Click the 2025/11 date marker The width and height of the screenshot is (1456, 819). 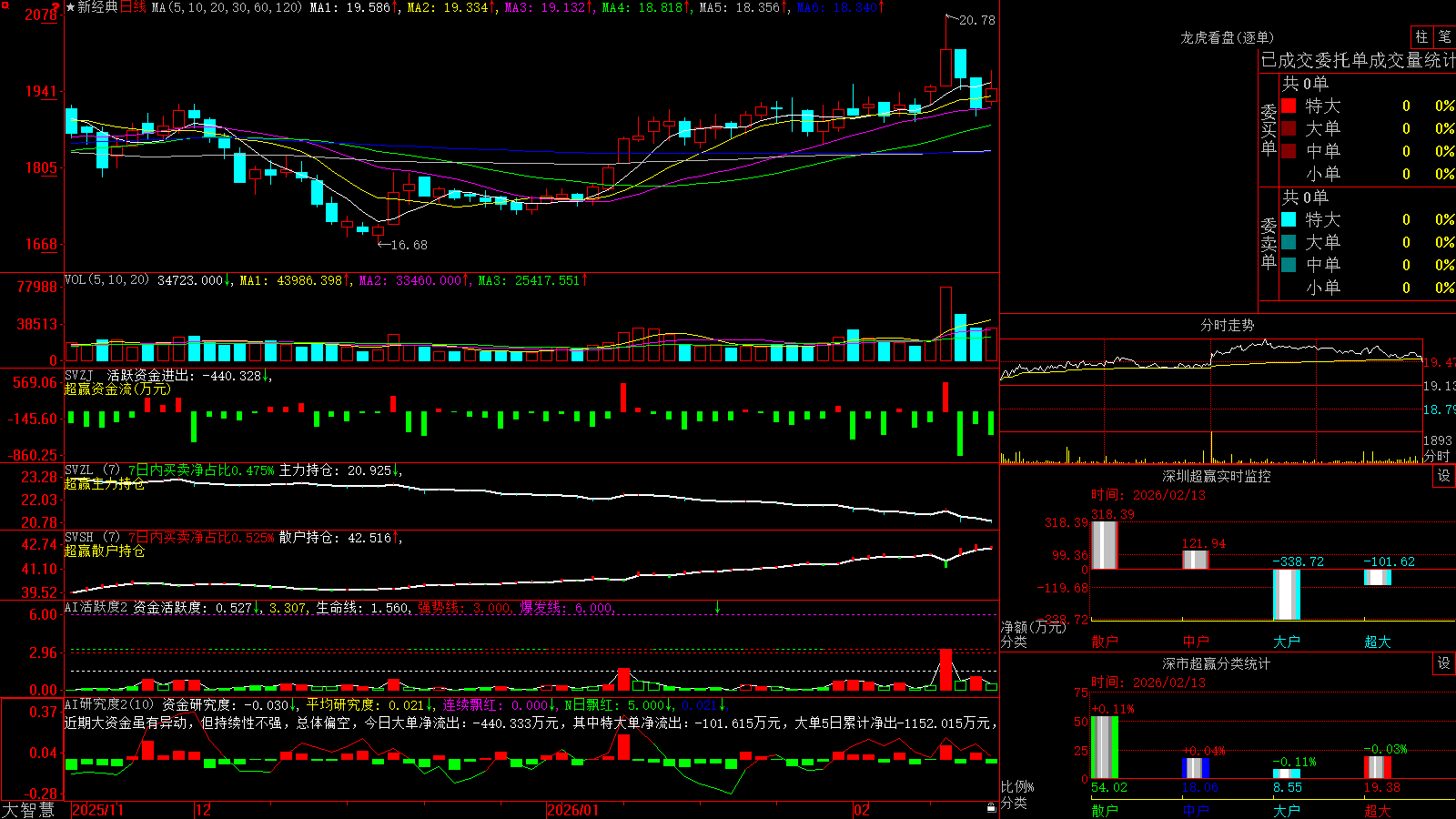97,810
